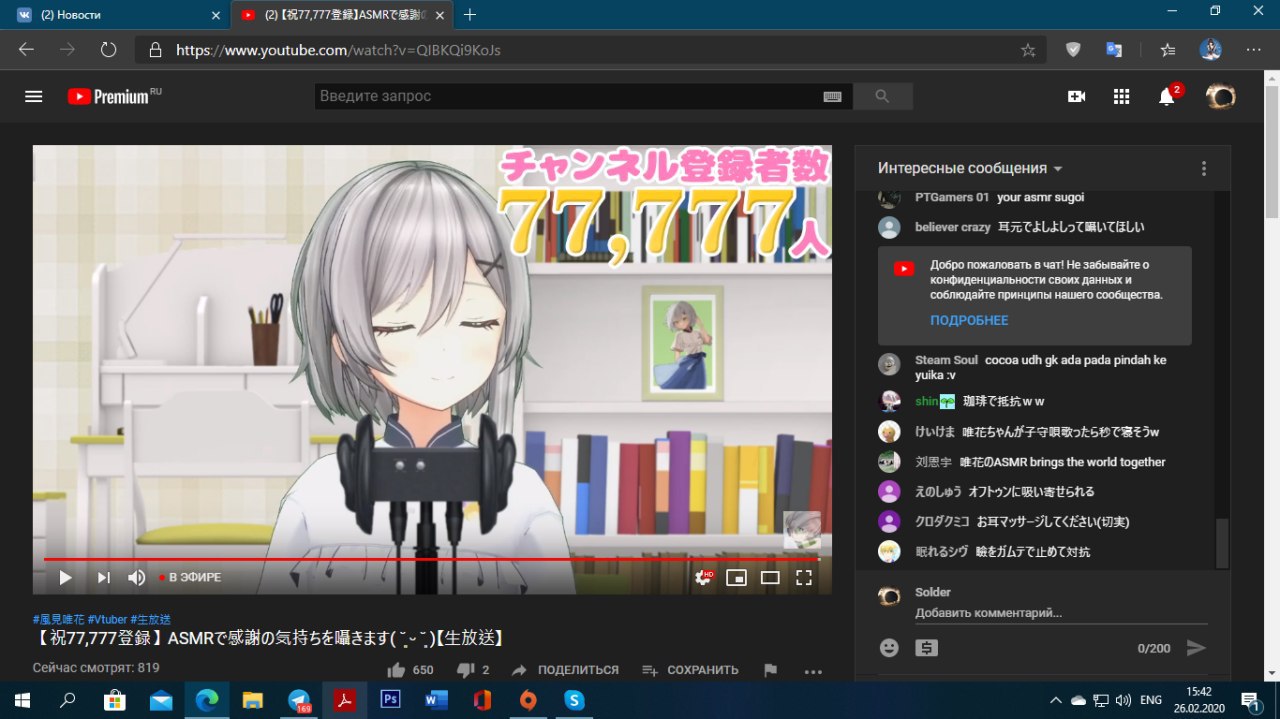This screenshot has width=1280, height=719.
Task: Toggle theater mode
Action: tap(770, 577)
